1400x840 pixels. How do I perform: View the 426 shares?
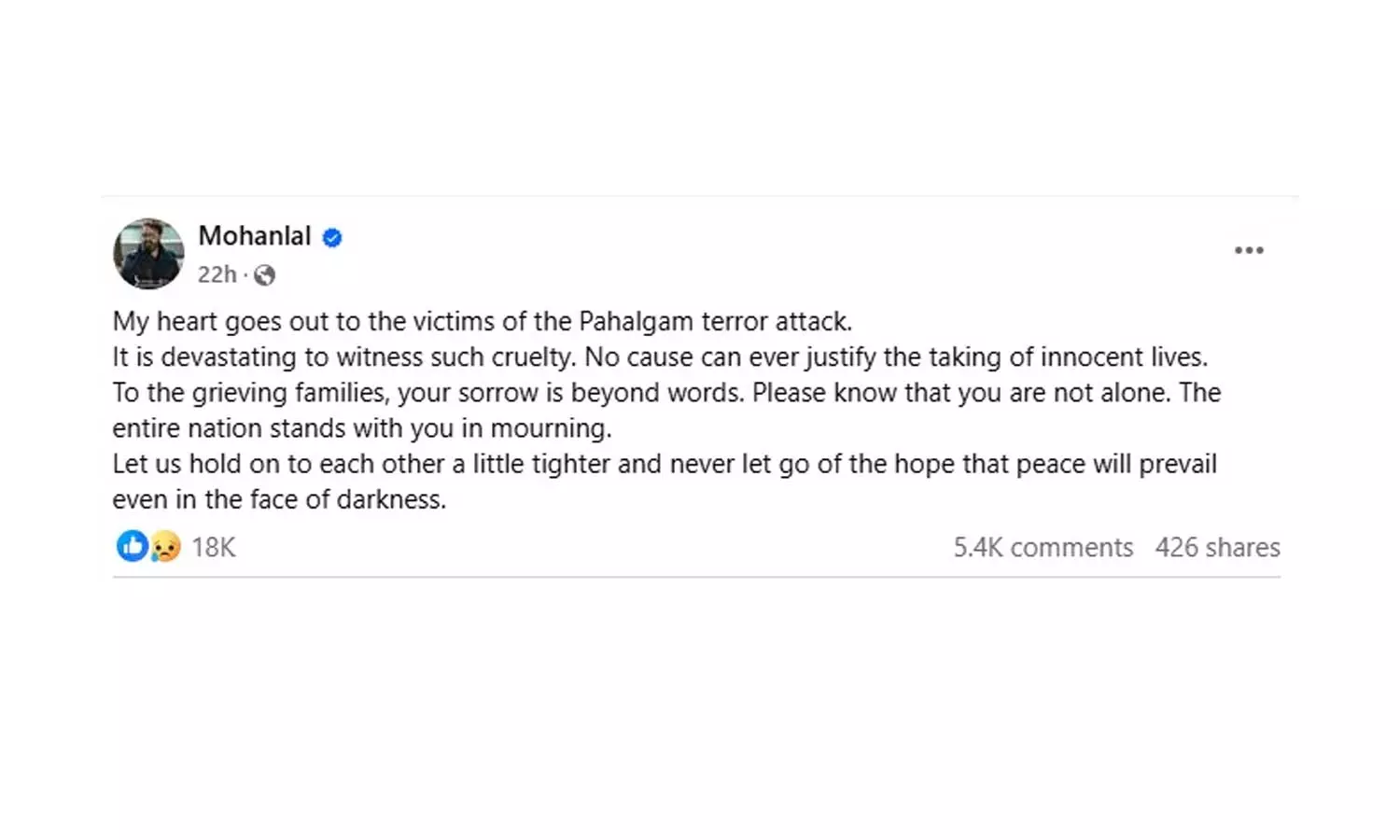pyautogui.click(x=1217, y=547)
